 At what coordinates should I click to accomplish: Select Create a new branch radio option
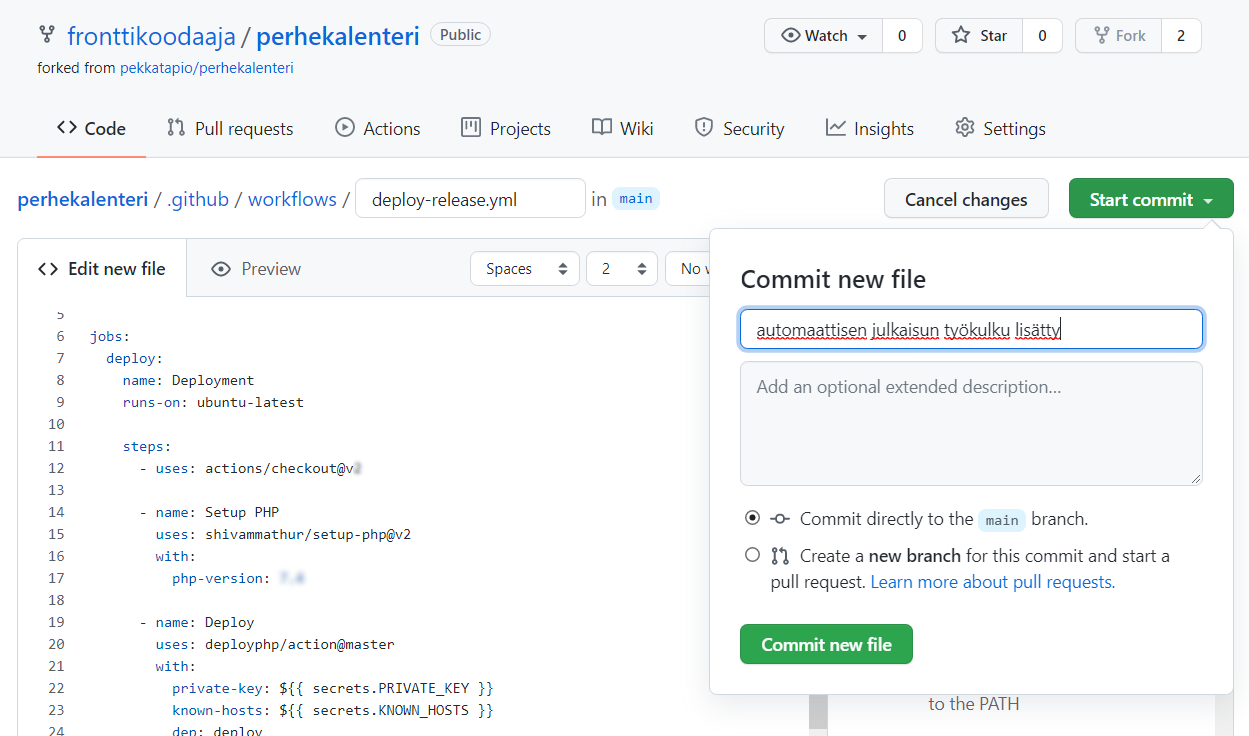coord(752,554)
